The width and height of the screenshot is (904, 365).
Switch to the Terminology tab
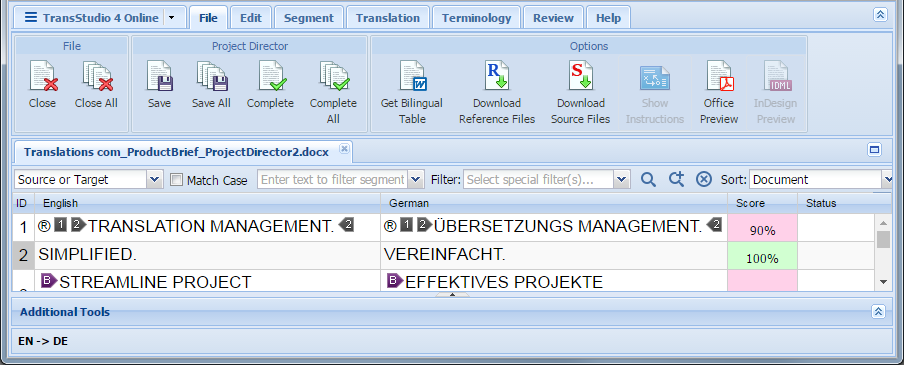[476, 18]
